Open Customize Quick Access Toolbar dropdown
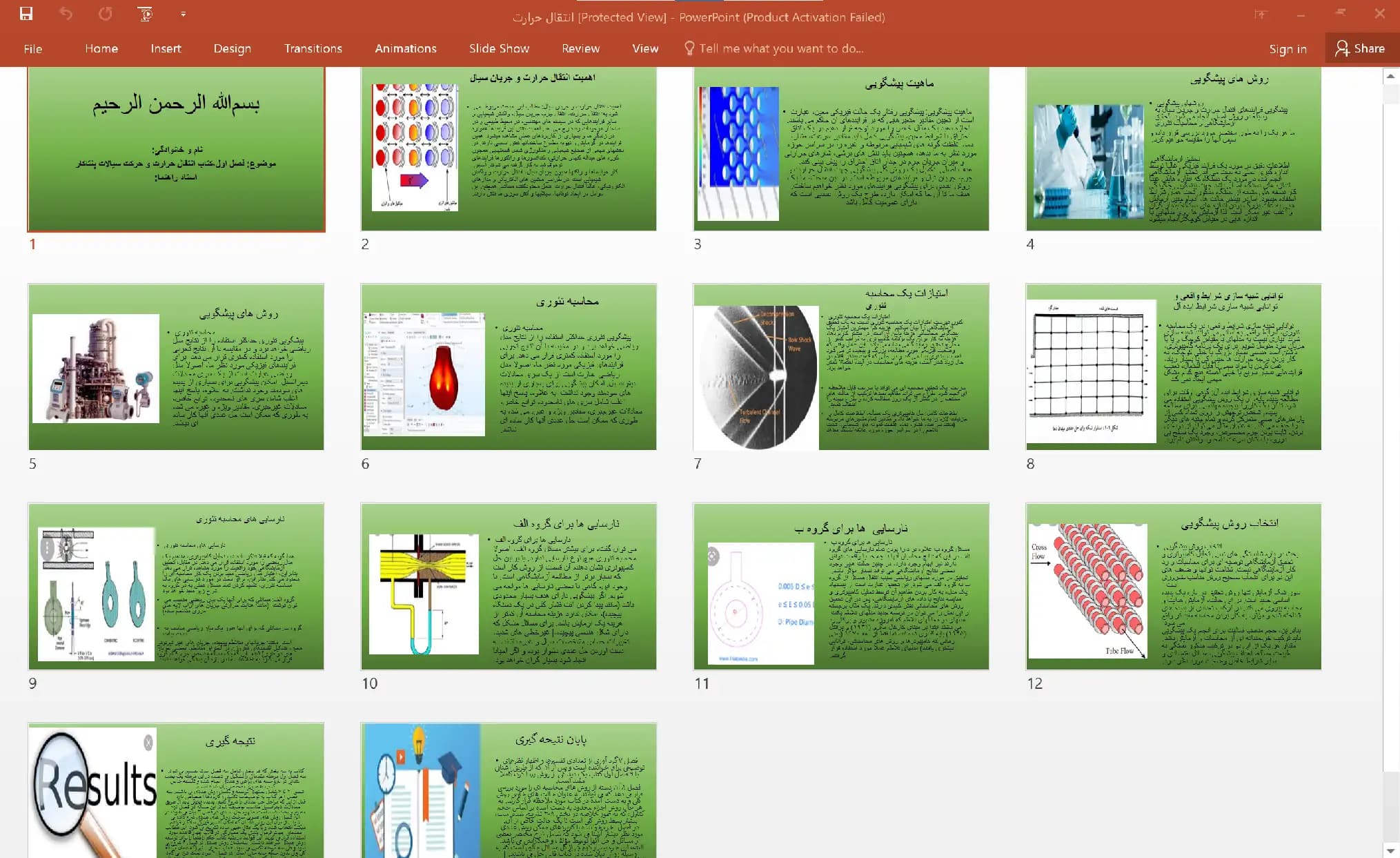Screen dimensions: 1400x858 183,14
